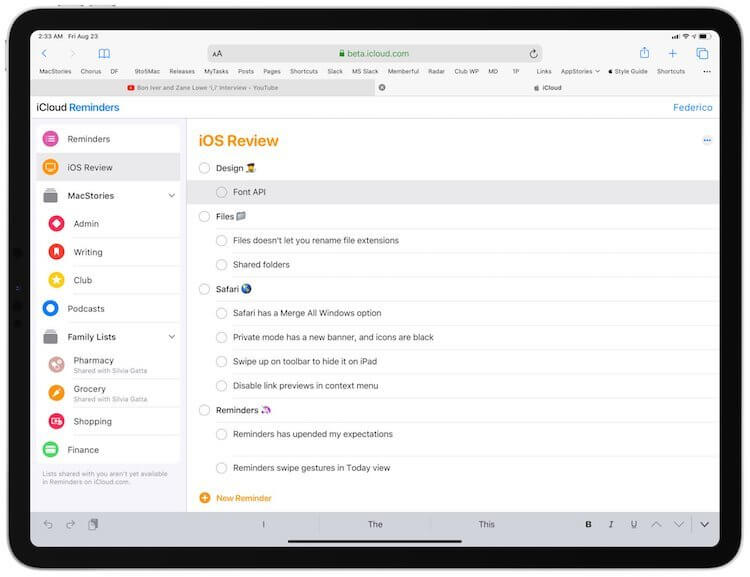Screen dimensions: 750x577
Task: Complete the Files section reminder circle
Action: pyautogui.click(x=204, y=216)
